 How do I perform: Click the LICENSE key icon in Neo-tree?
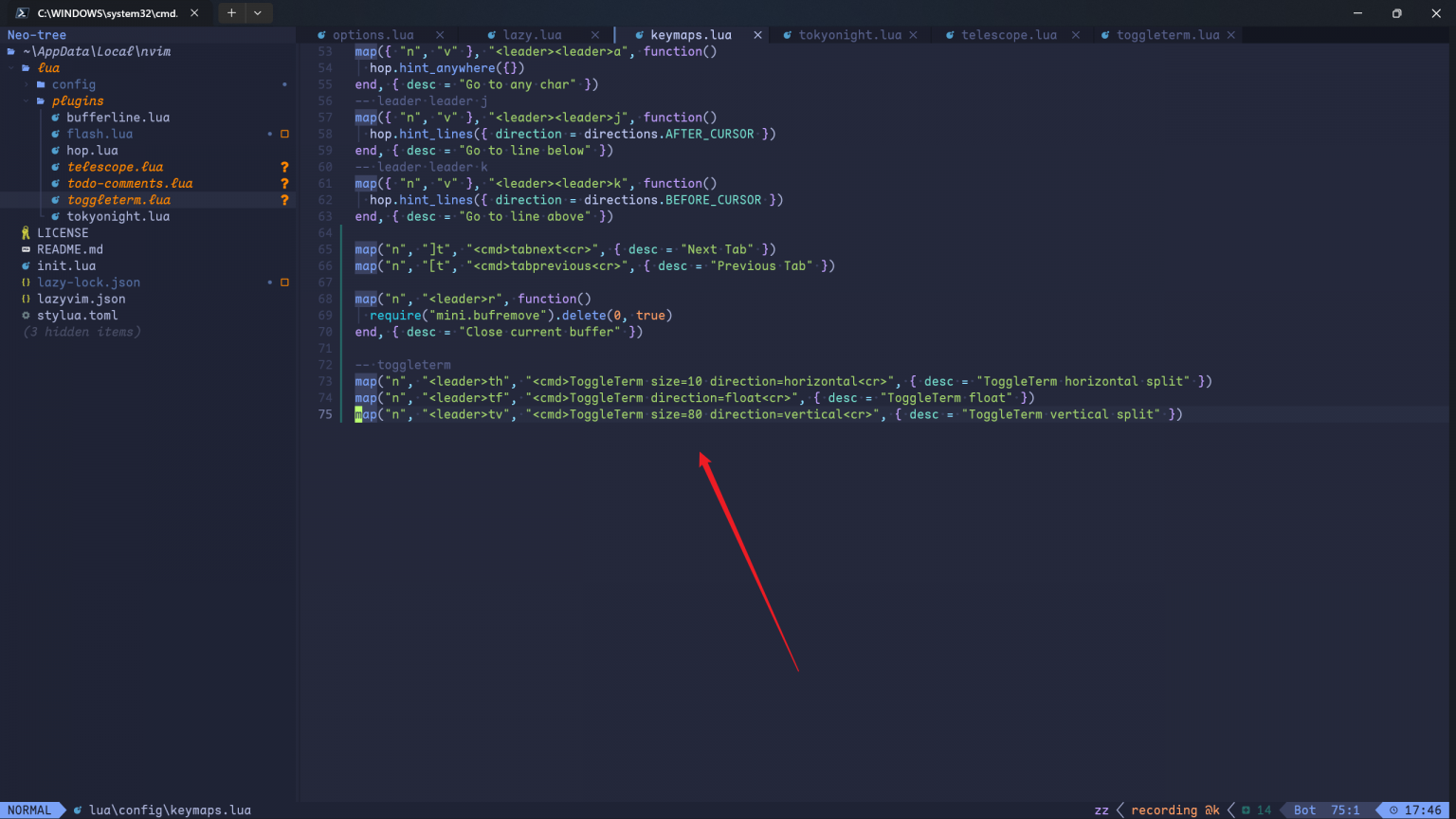point(26,233)
